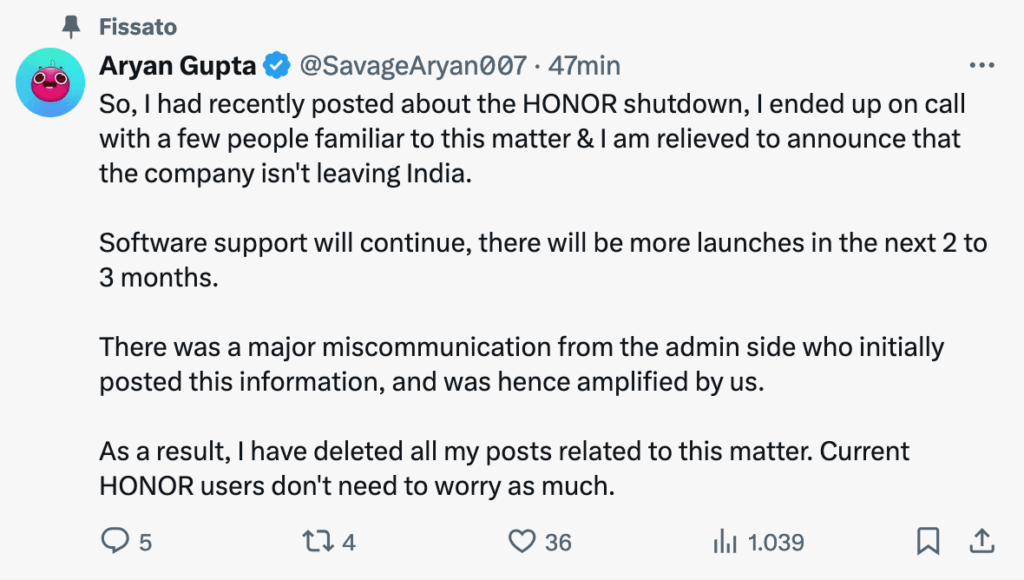Screen dimensions: 1024x580
Task: Bookmark the tweet with the bookmark icon
Action: coord(929,542)
